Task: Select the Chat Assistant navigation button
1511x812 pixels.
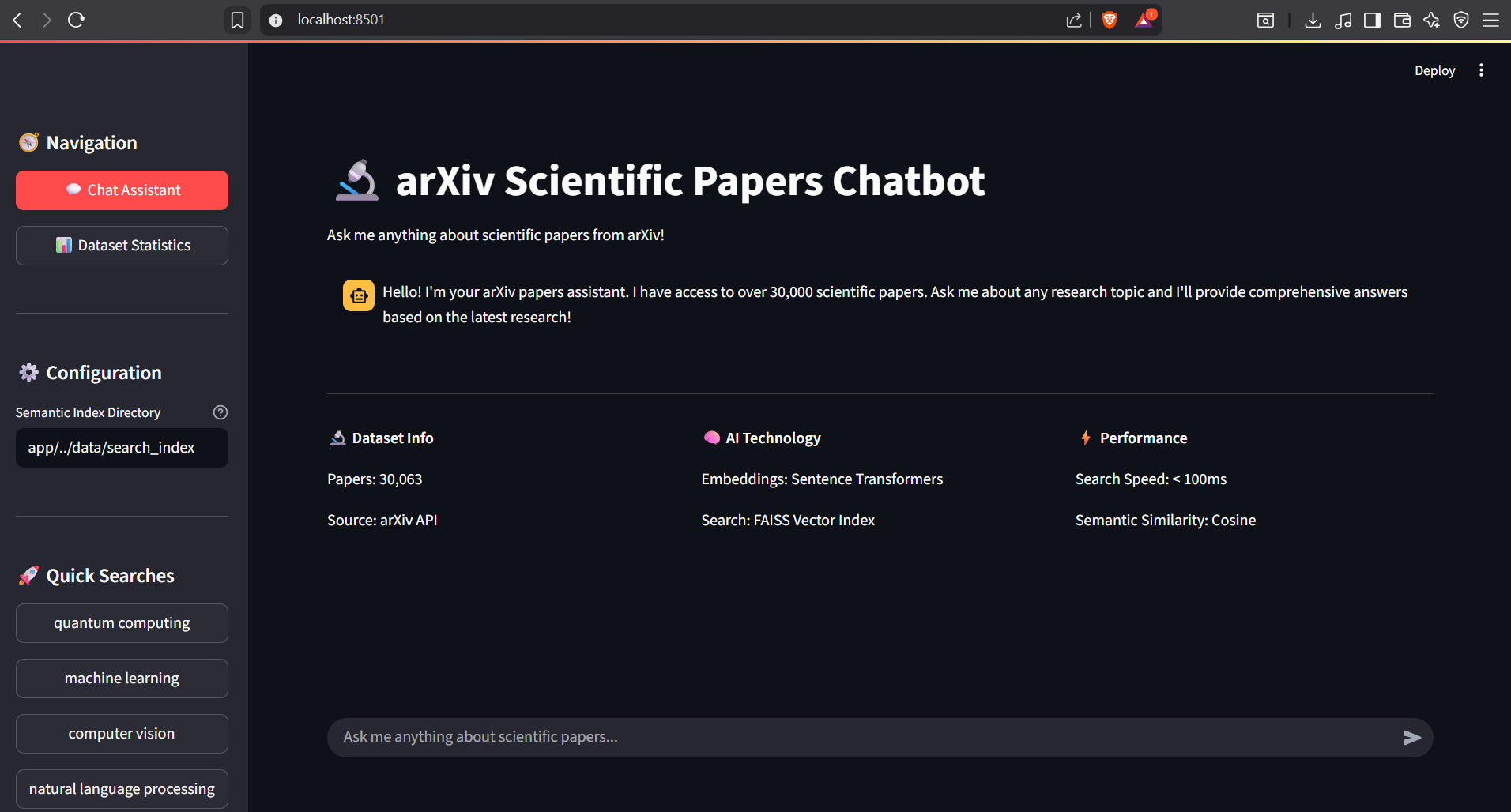Action: coord(122,190)
